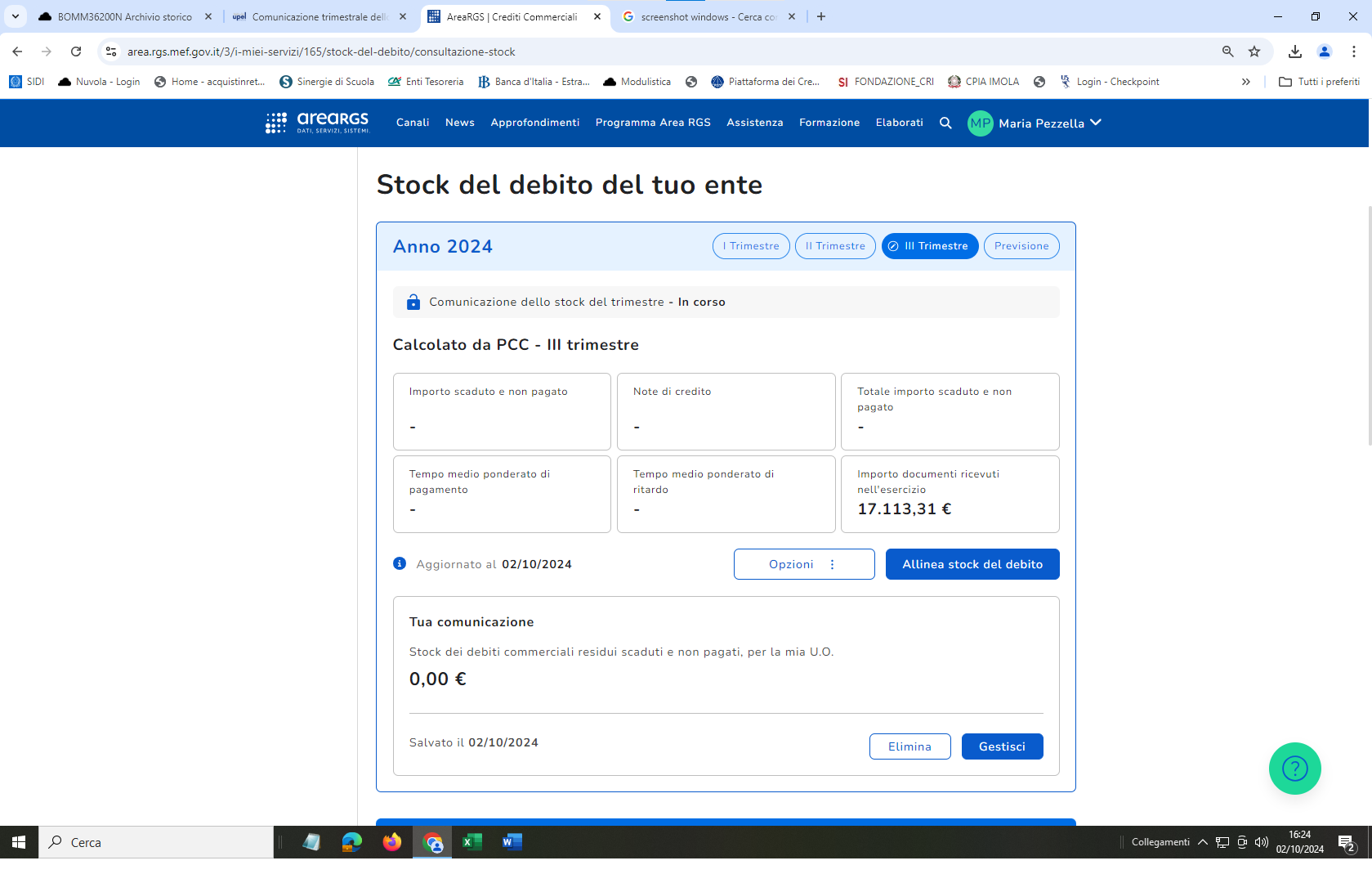Select the I Trimestre quarter pill
Viewport: 1372px width, 883px height.
point(751,246)
